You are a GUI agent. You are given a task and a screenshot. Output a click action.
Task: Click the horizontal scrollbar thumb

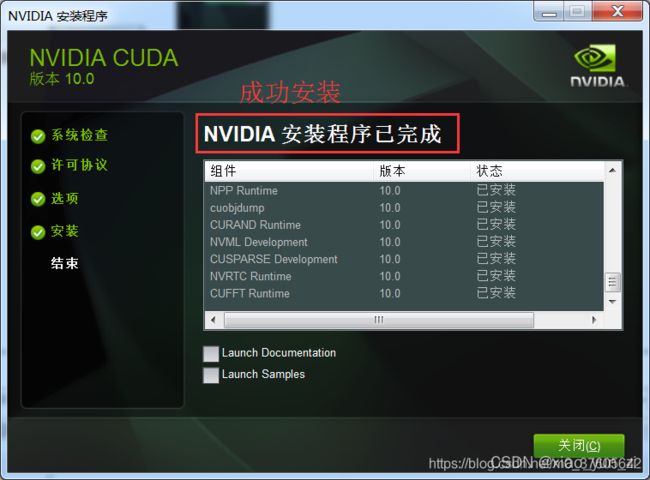click(379, 320)
